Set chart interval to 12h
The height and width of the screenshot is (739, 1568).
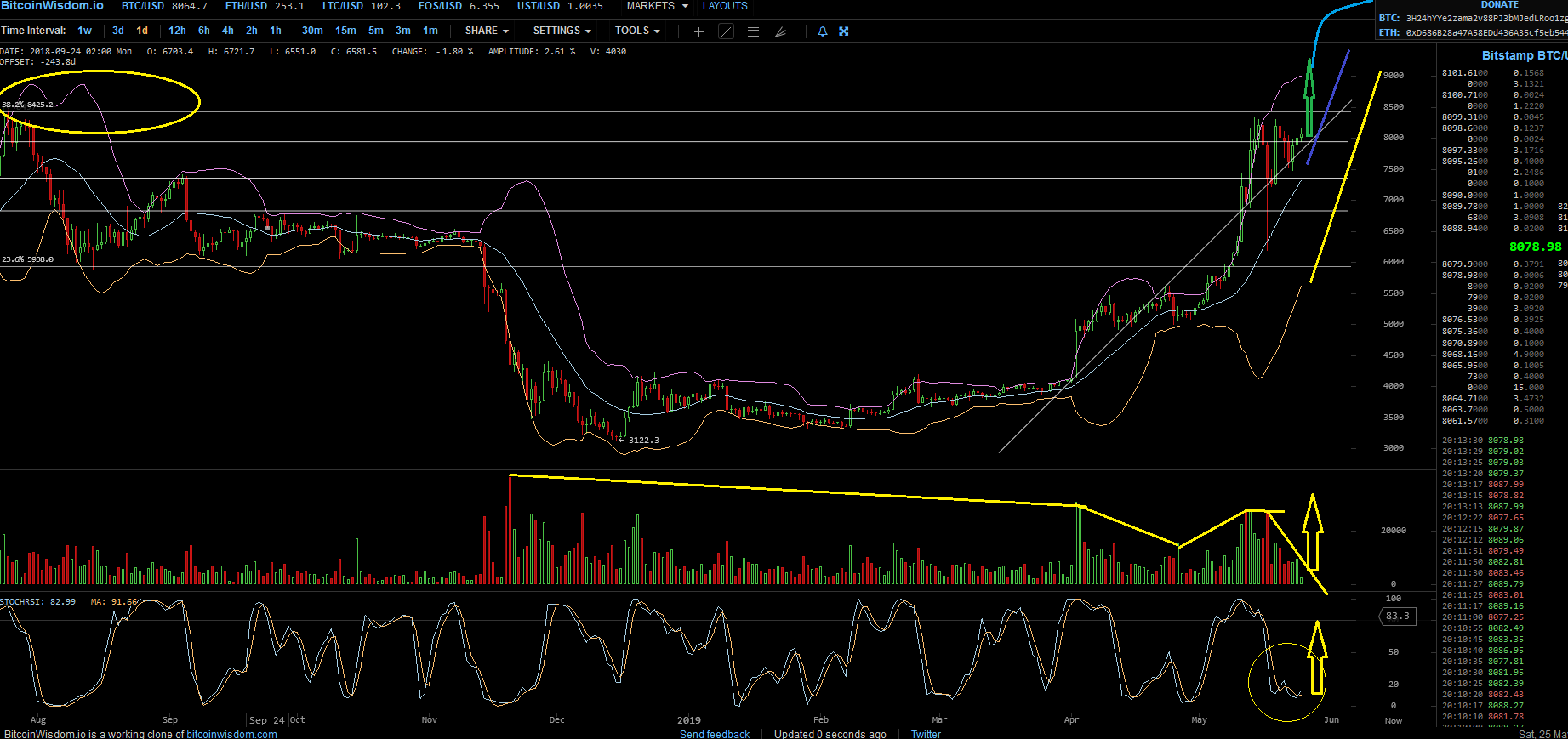coord(177,31)
